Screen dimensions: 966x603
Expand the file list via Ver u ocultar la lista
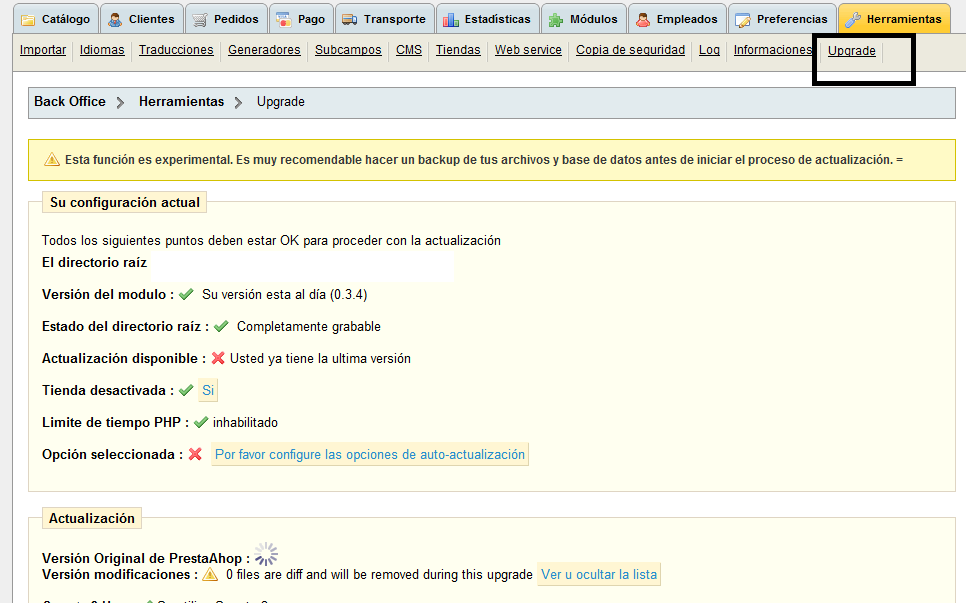[x=598, y=574]
